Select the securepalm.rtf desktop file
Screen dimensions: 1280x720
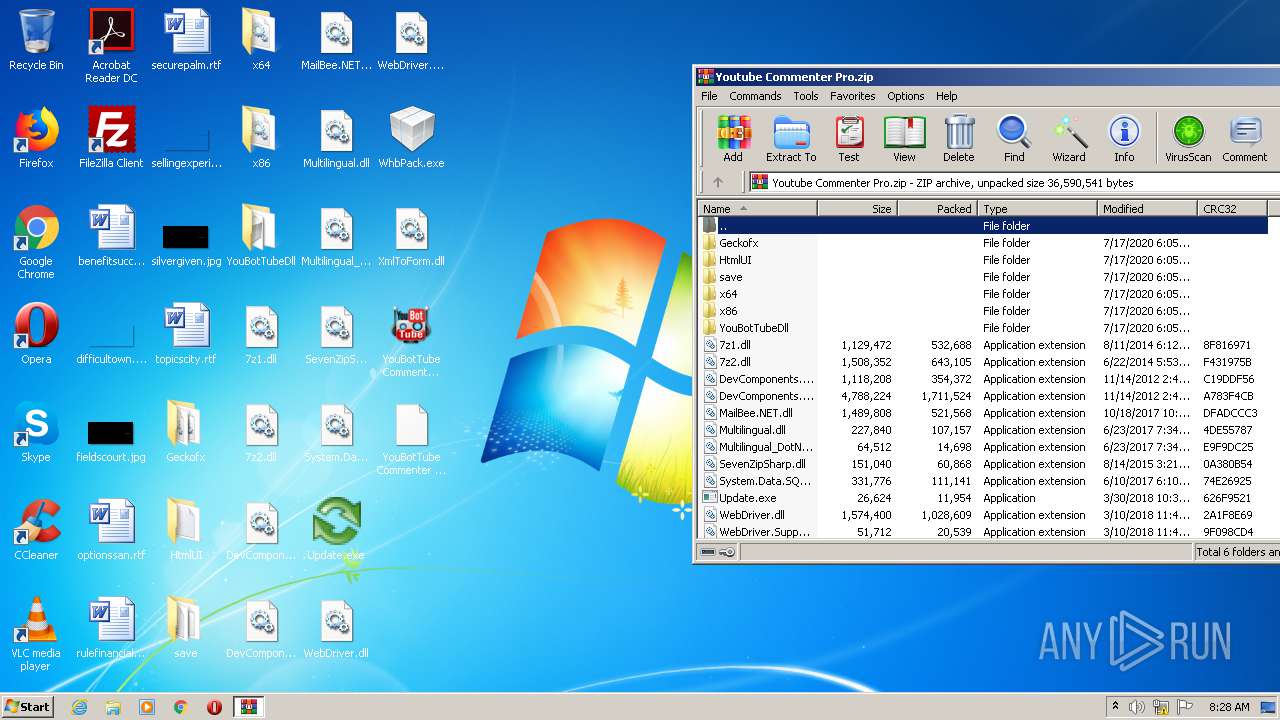tap(186, 40)
